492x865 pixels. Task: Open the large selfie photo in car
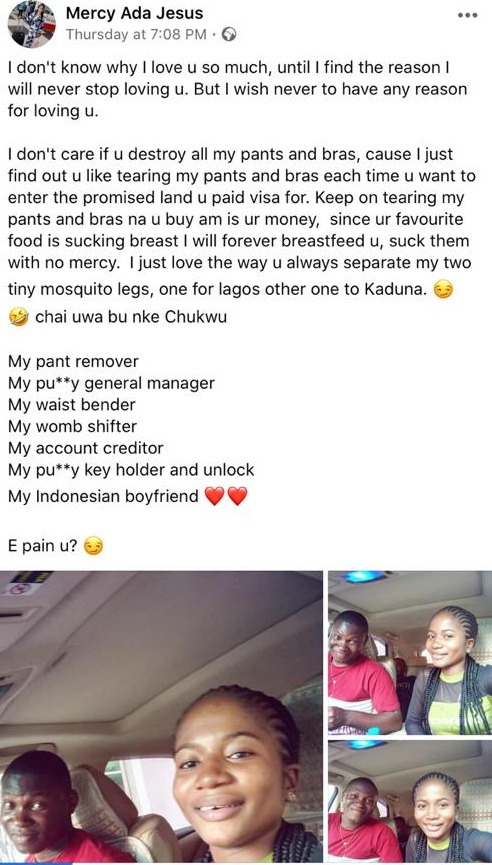pyautogui.click(x=161, y=717)
